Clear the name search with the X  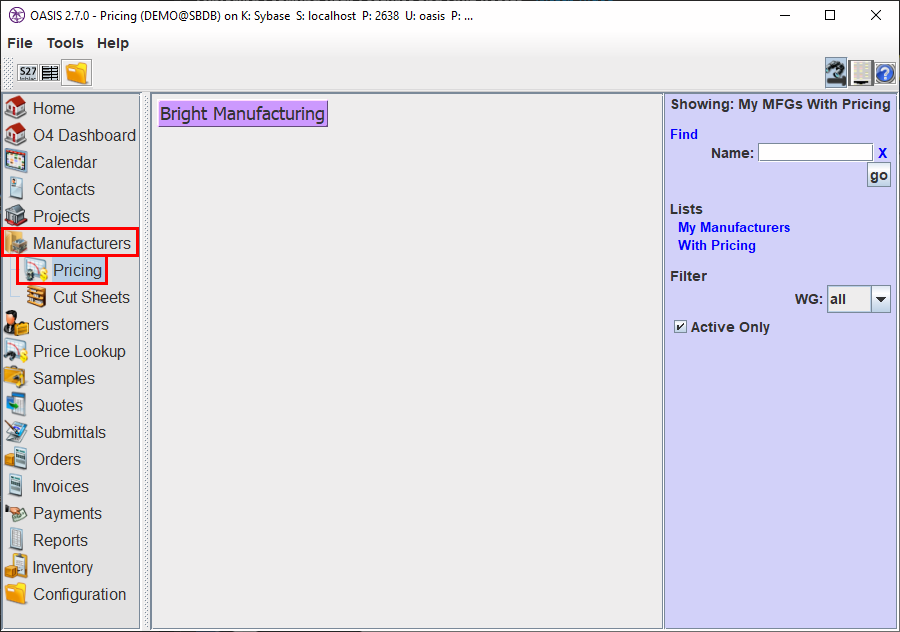[x=882, y=153]
